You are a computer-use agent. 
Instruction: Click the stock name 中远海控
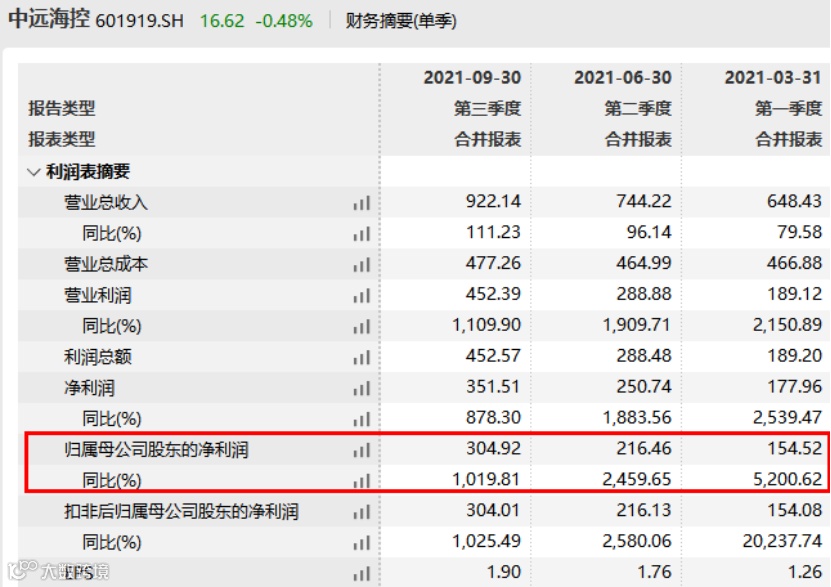[49, 19]
